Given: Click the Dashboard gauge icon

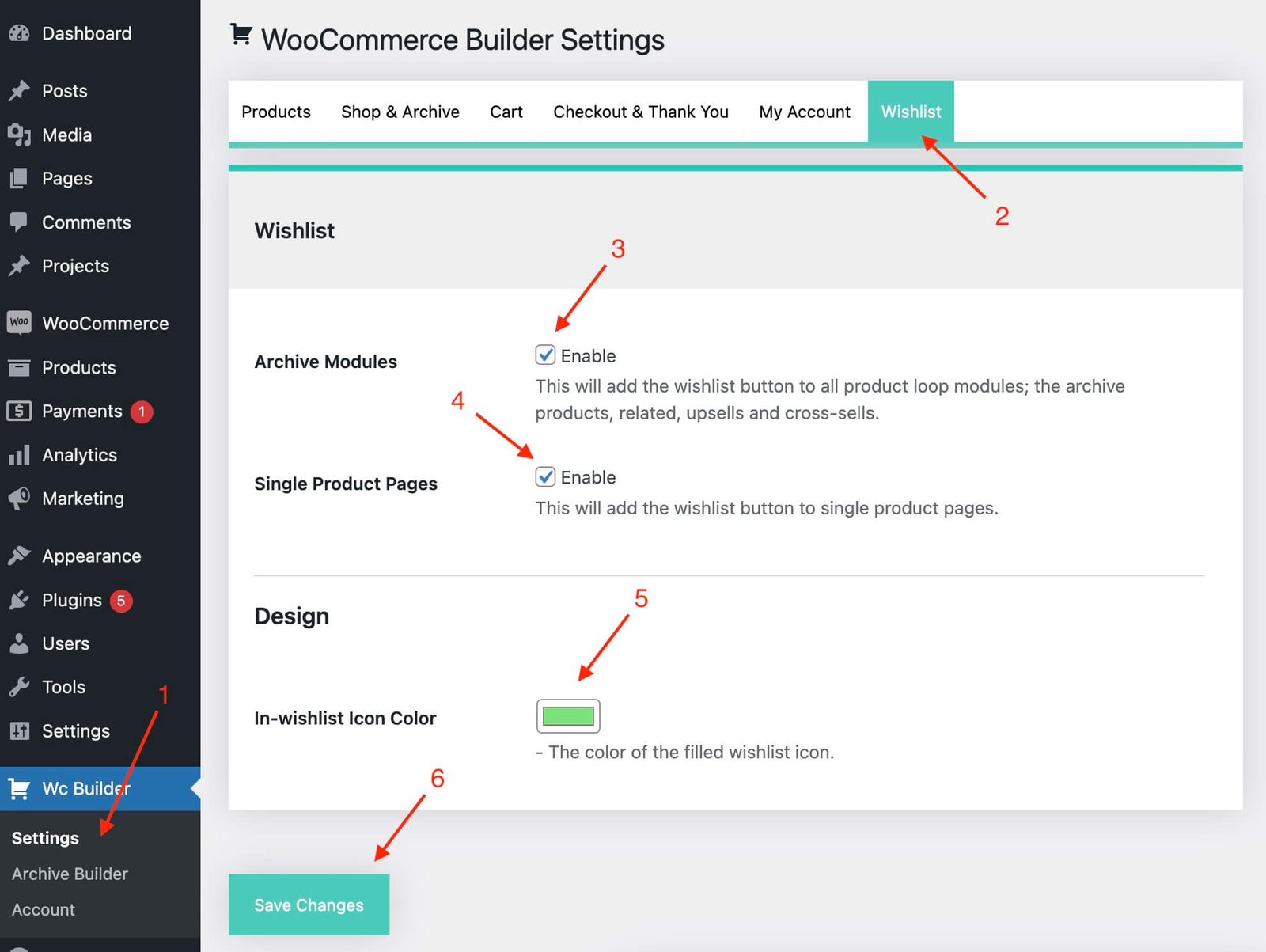Looking at the screenshot, I should coord(19,33).
